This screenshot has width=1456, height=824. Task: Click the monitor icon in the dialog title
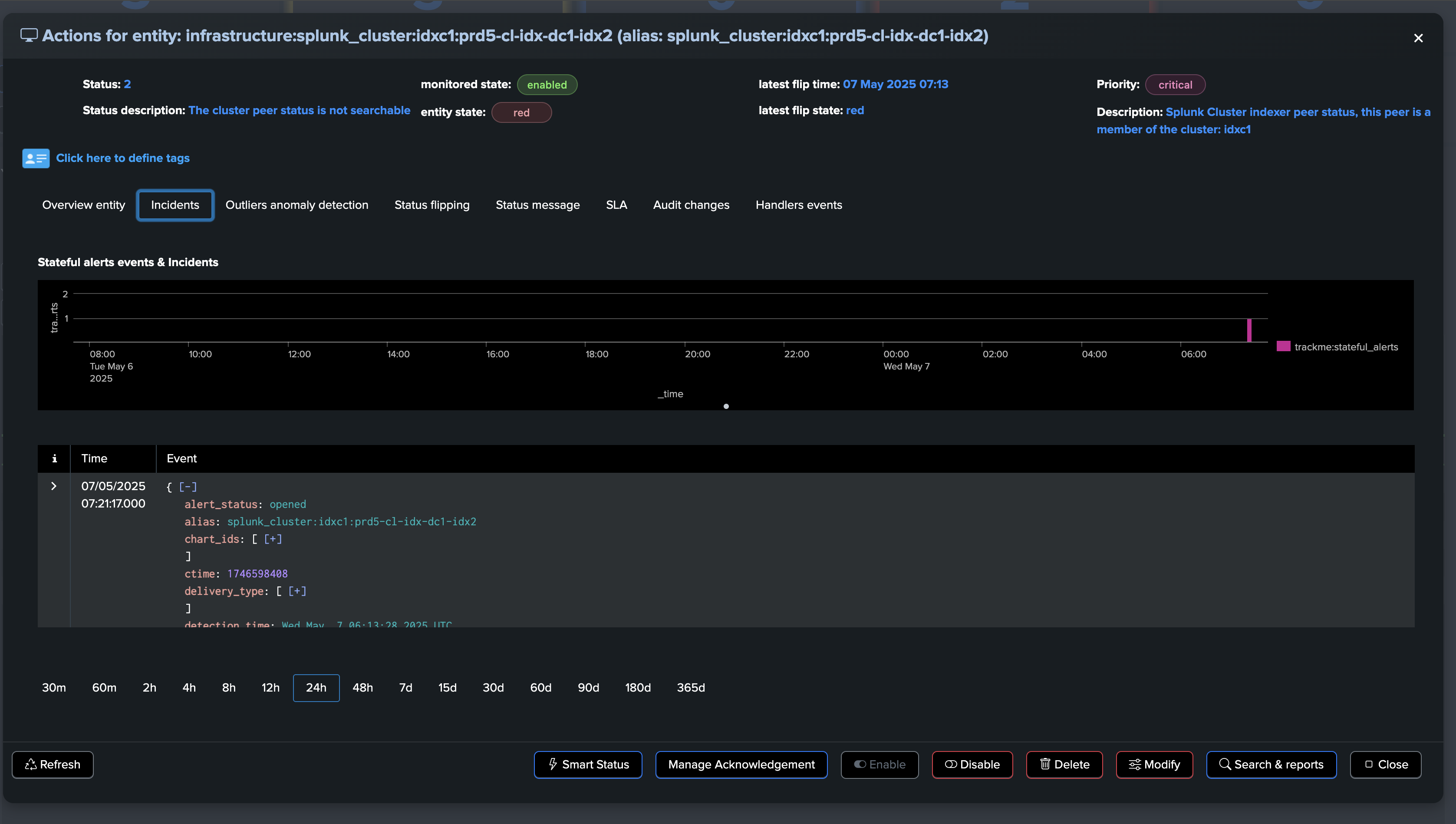(x=29, y=35)
